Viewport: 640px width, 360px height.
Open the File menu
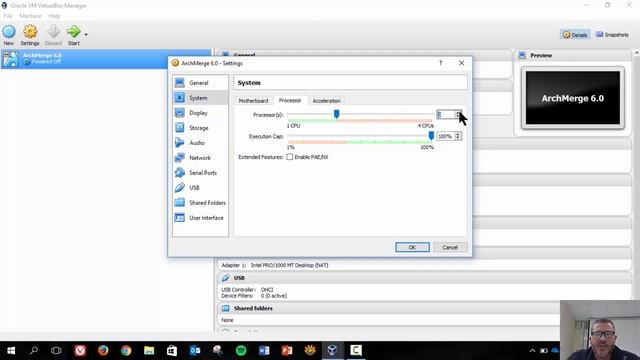[8, 16]
